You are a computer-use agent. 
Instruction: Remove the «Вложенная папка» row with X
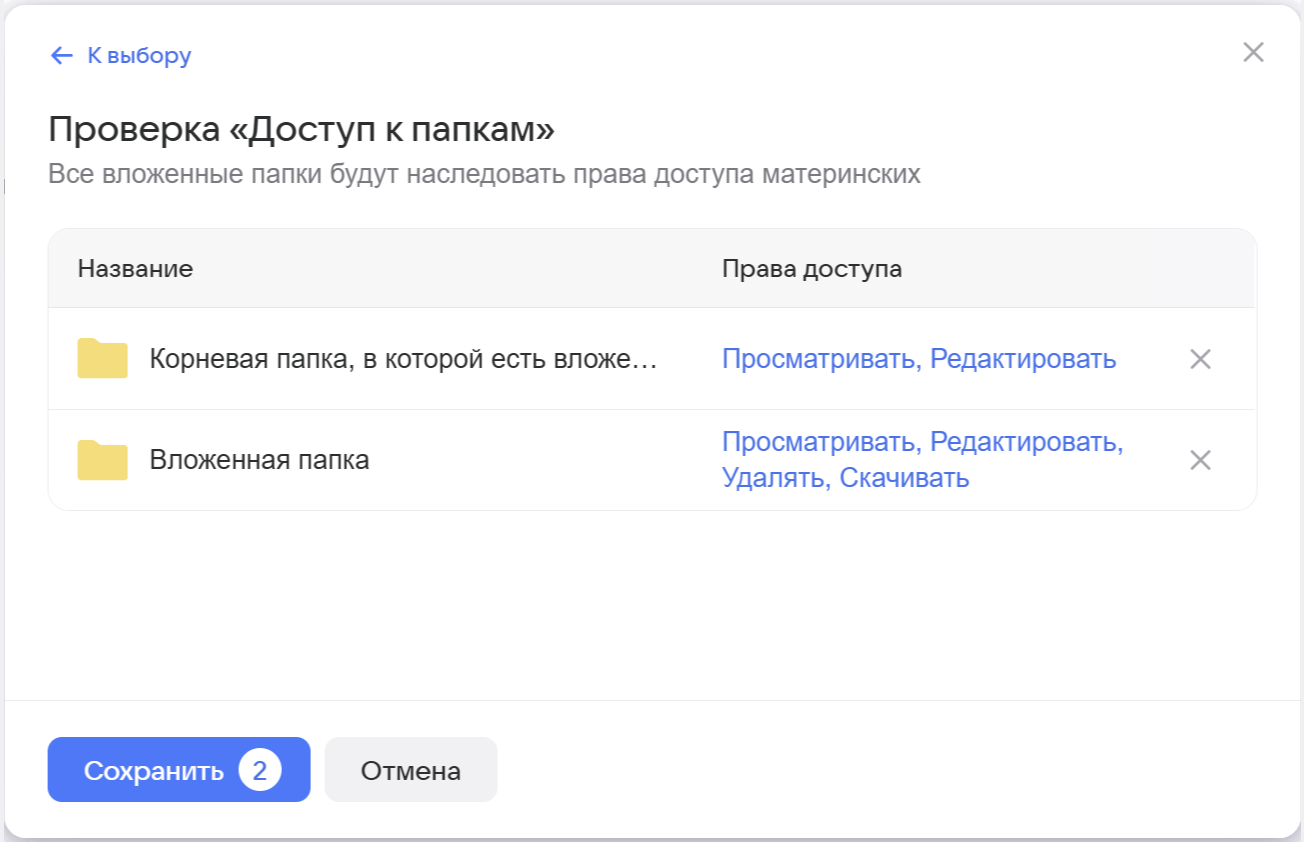(1200, 460)
